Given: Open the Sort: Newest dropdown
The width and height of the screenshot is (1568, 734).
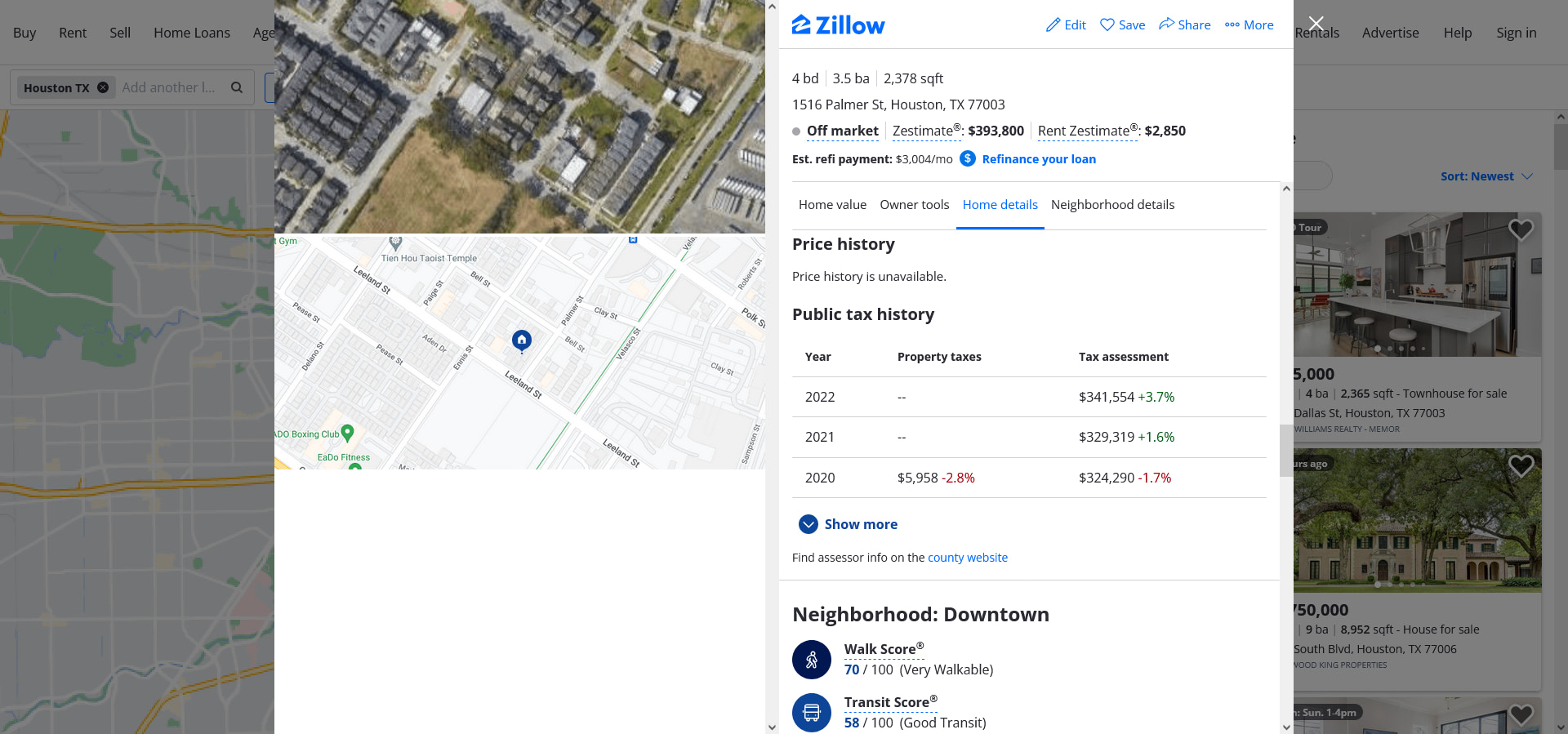Looking at the screenshot, I should click(1486, 176).
